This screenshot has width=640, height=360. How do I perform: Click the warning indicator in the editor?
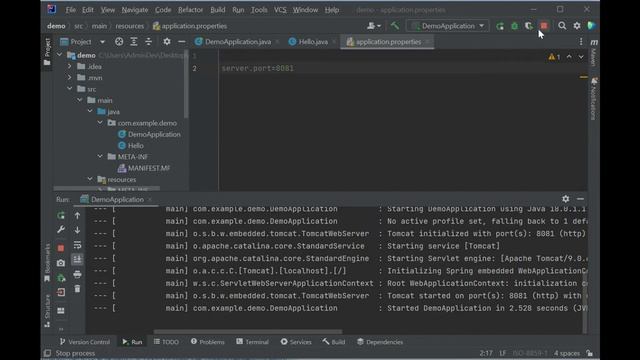coord(554,57)
